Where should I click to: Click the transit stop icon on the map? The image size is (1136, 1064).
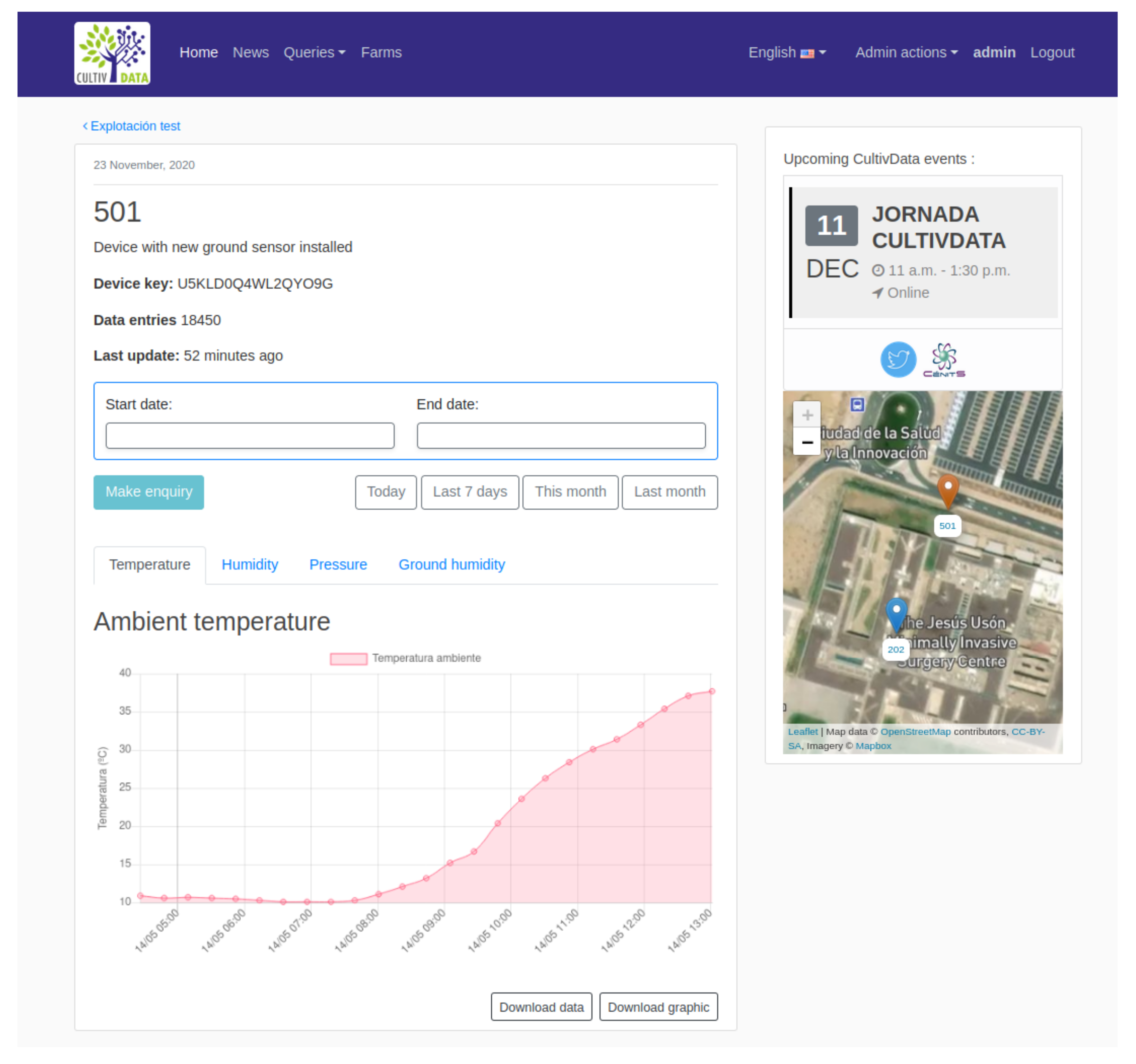pyautogui.click(x=857, y=405)
